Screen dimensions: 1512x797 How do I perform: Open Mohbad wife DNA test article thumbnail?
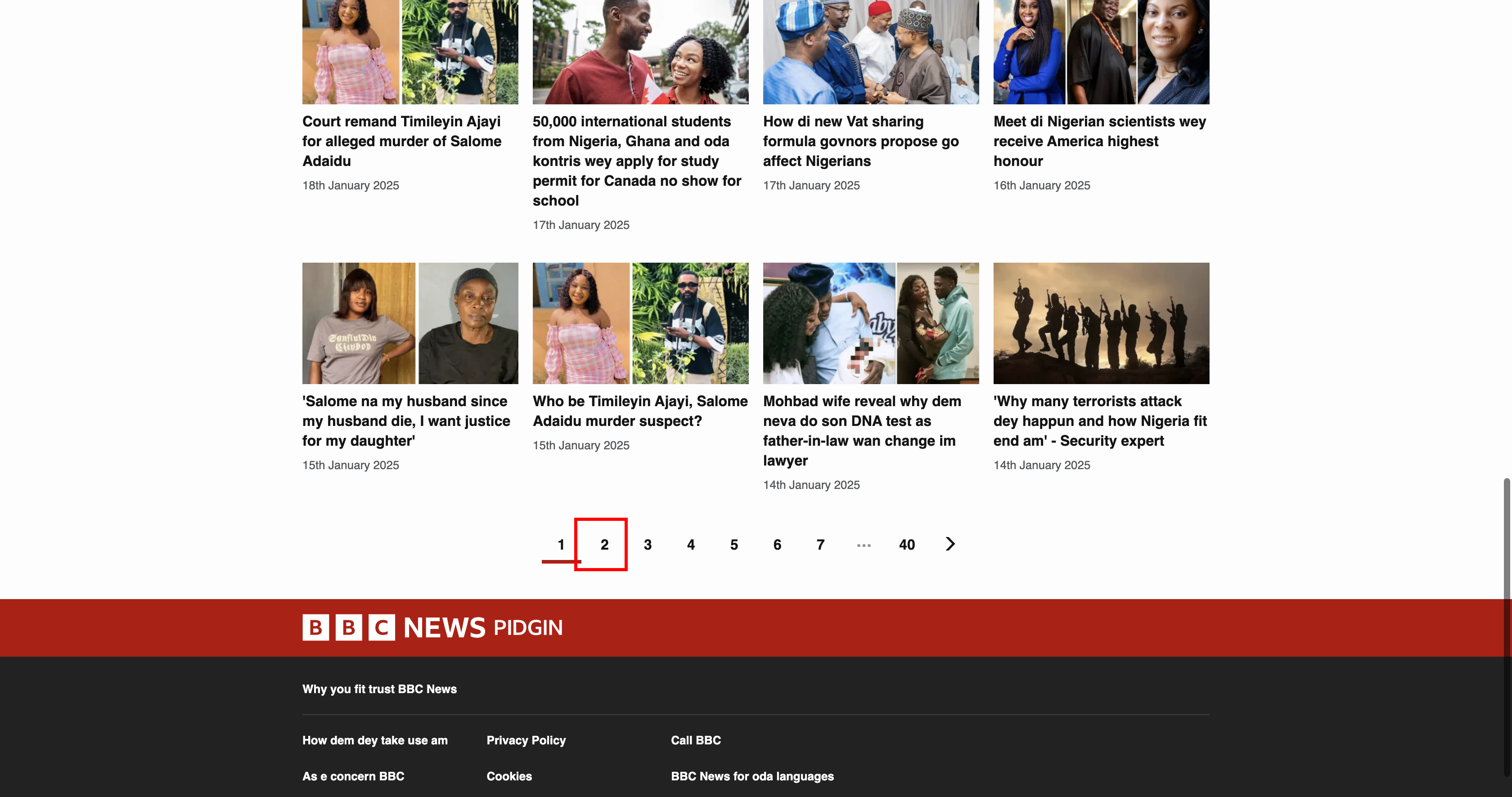[870, 323]
